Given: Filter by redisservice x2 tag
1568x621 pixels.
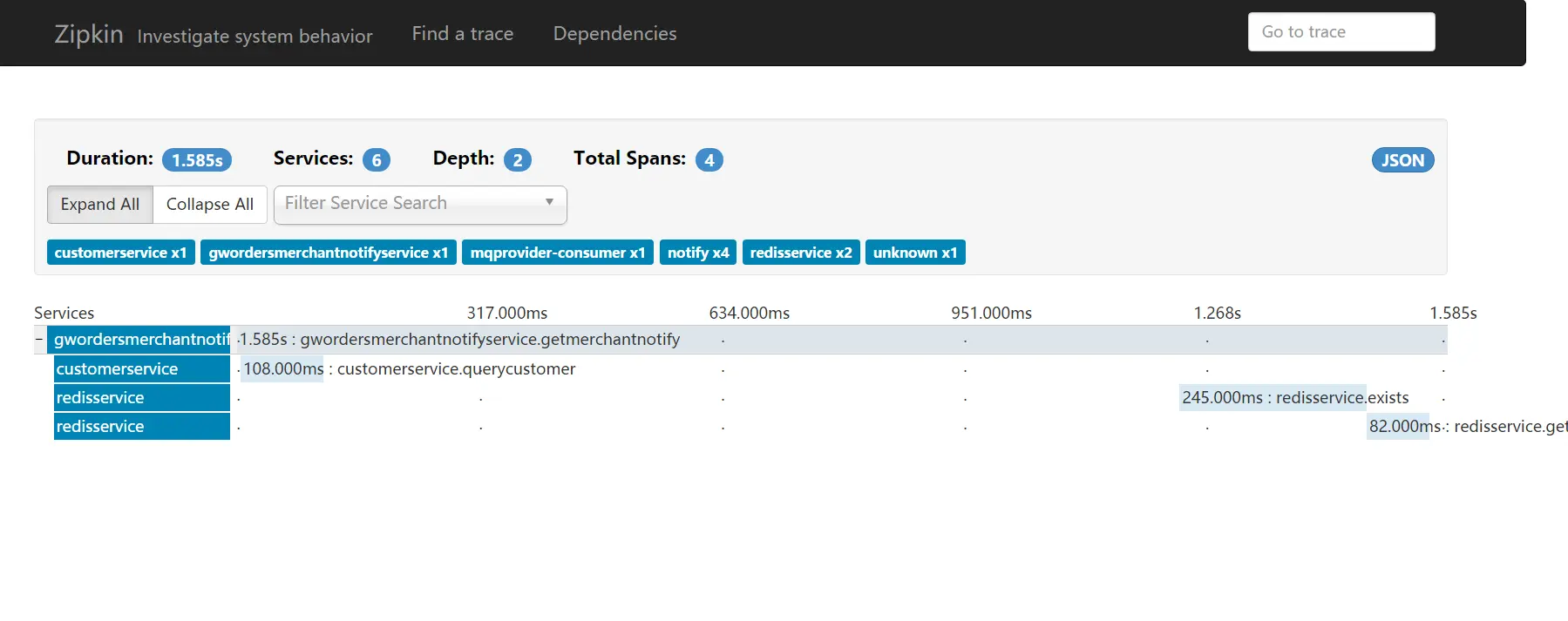Looking at the screenshot, I should coord(801,253).
